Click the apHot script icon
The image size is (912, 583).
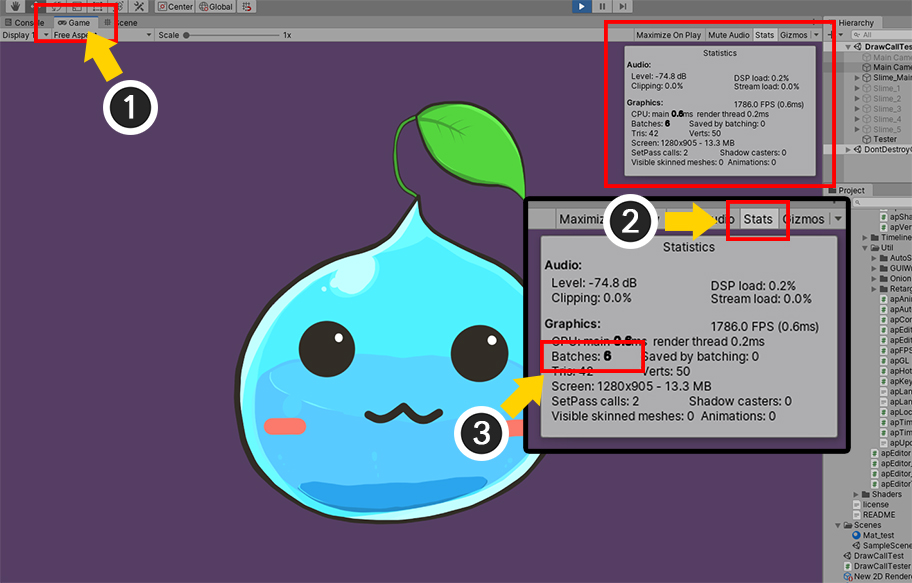(x=884, y=371)
